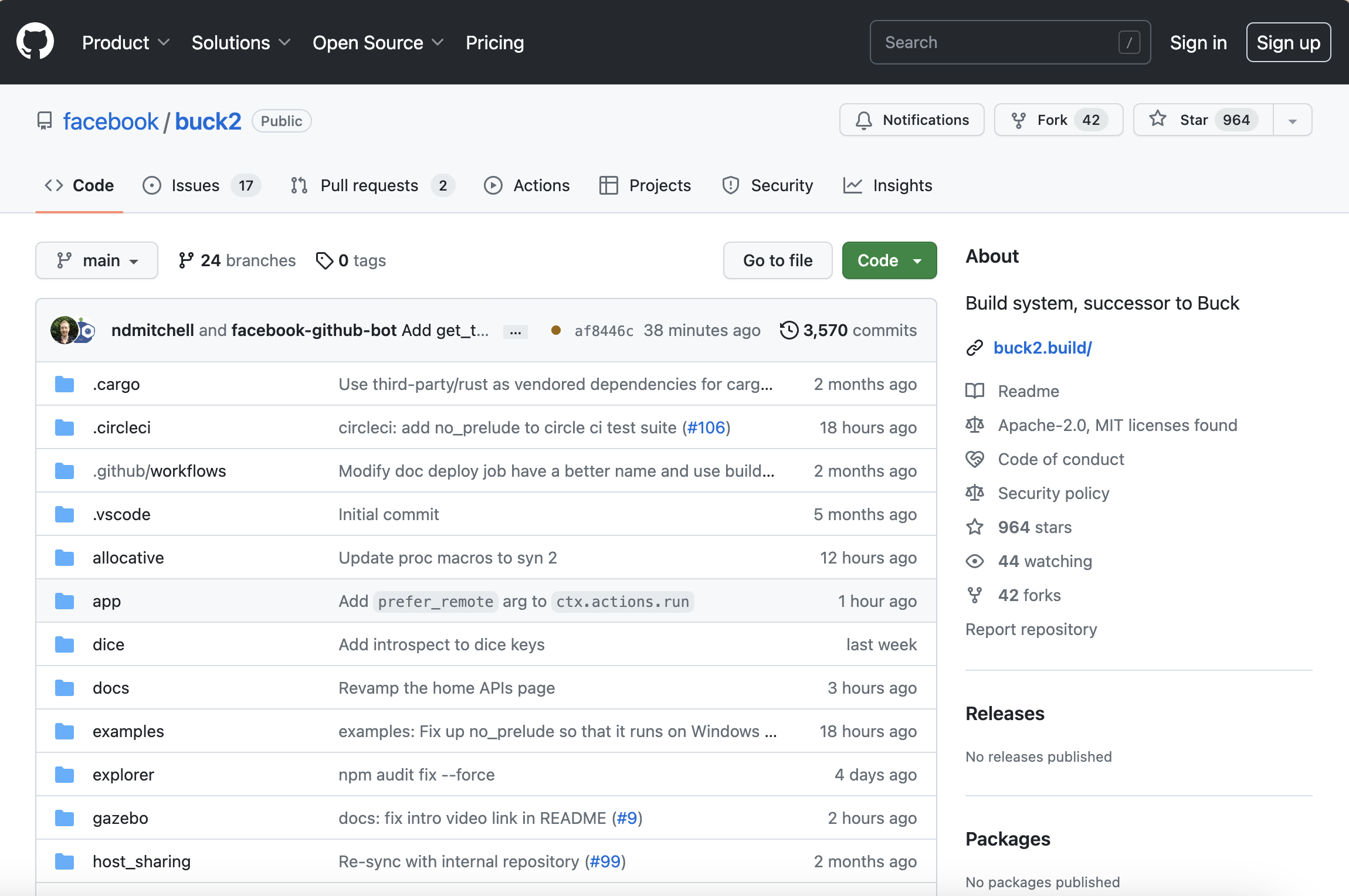This screenshot has height=896, width=1349.
Task: View the 3,570 commits history
Action: (848, 330)
